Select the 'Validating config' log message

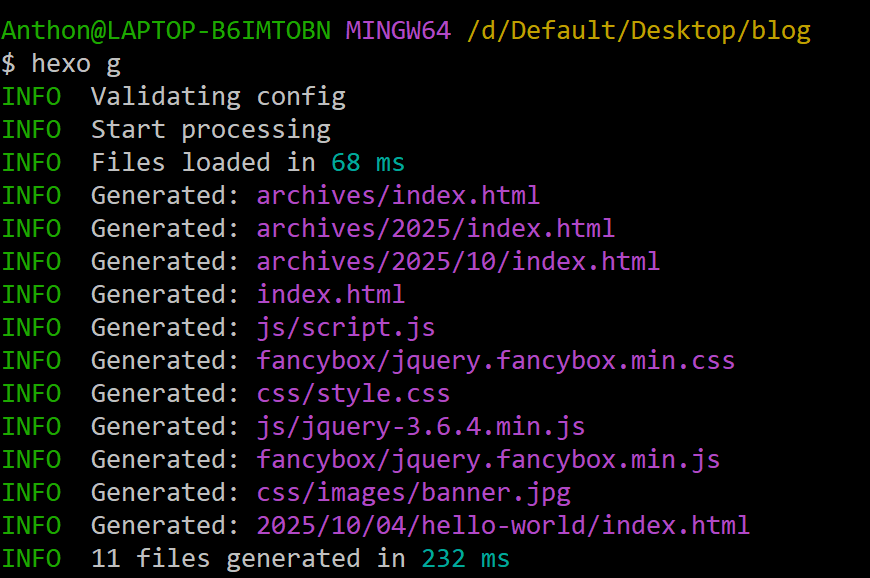point(218,97)
